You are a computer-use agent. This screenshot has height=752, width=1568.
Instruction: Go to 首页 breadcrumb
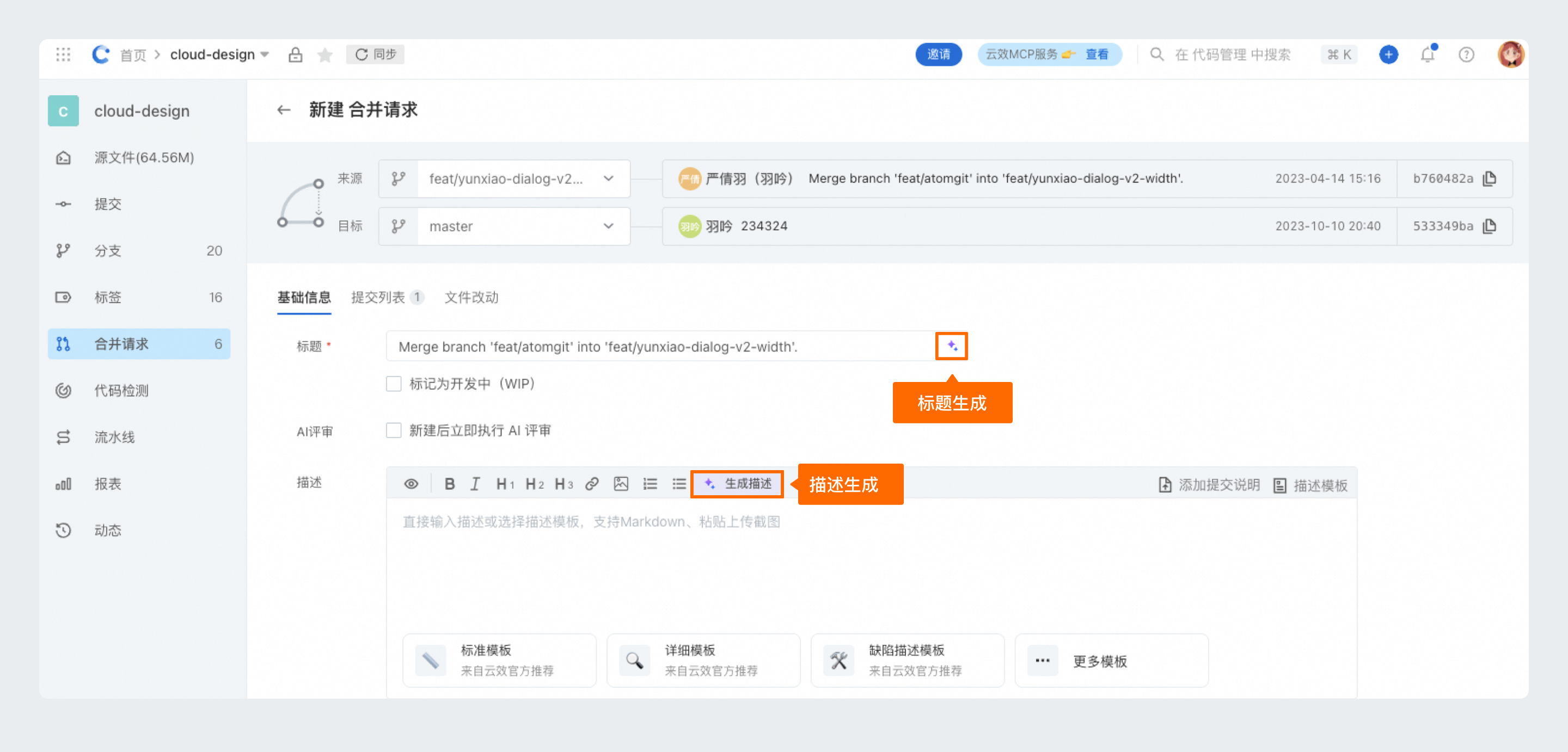coord(133,55)
